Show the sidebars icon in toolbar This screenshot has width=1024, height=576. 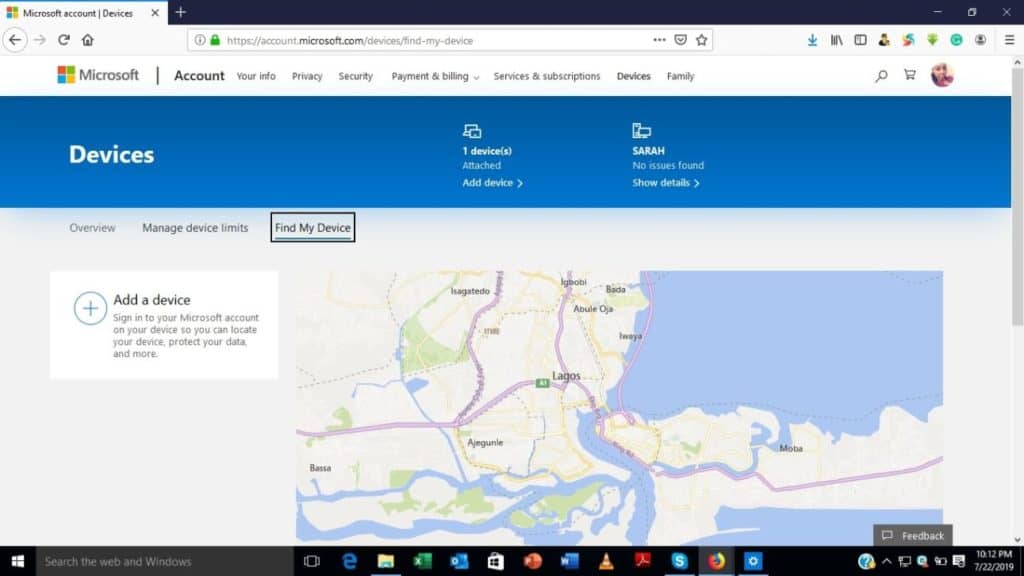[x=860, y=40]
